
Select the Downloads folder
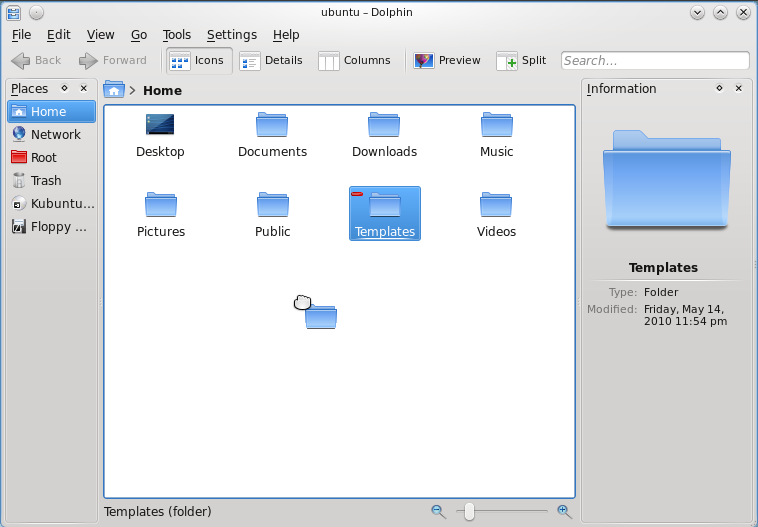[384, 135]
